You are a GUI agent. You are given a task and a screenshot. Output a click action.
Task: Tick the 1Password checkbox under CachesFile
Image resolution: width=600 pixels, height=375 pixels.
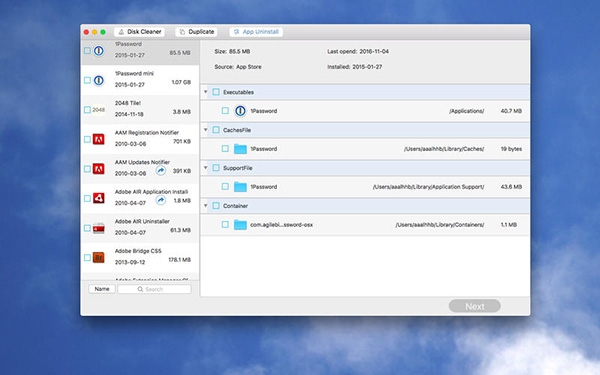pyautogui.click(x=225, y=149)
